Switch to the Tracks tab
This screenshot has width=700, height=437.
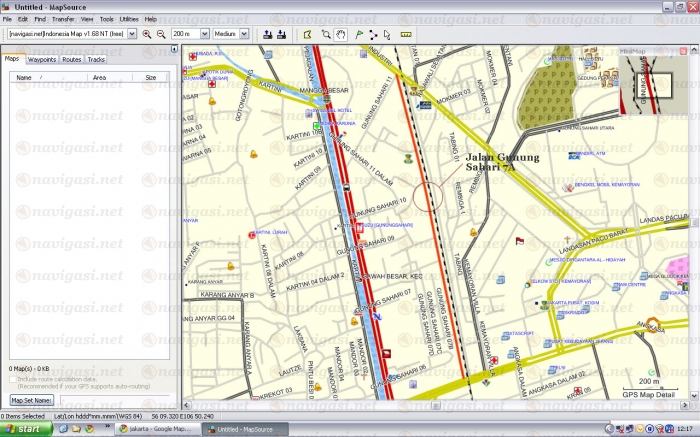coord(96,60)
